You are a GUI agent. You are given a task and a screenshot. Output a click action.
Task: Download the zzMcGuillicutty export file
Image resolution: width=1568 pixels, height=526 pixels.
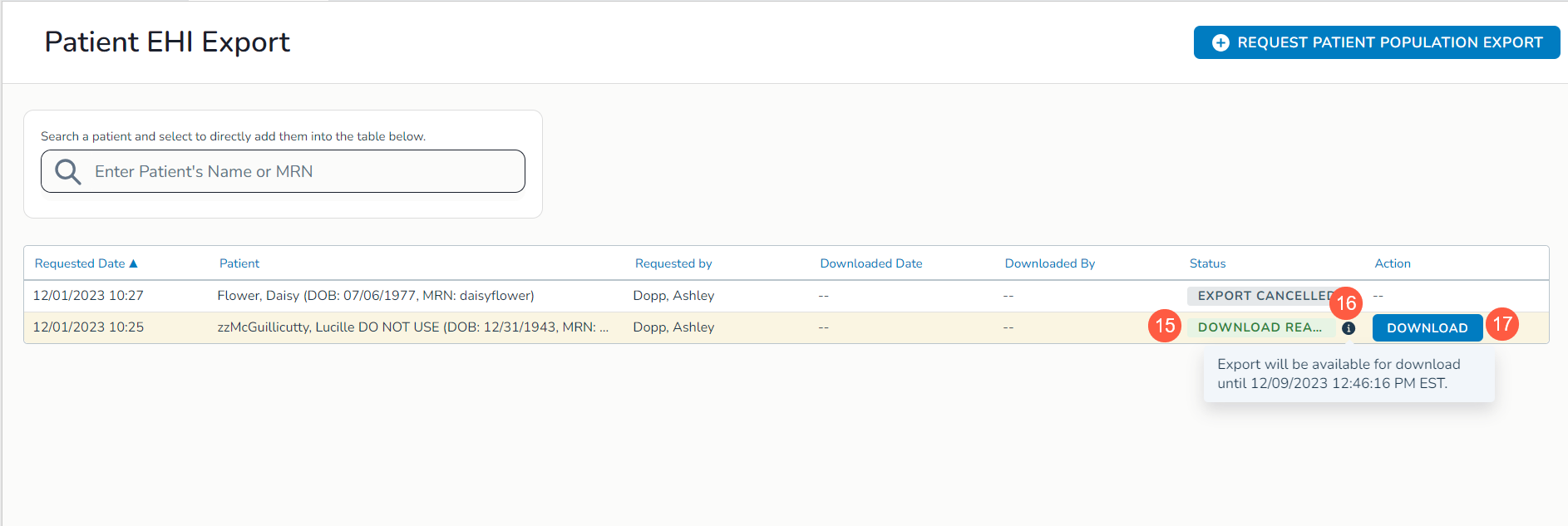[1427, 328]
